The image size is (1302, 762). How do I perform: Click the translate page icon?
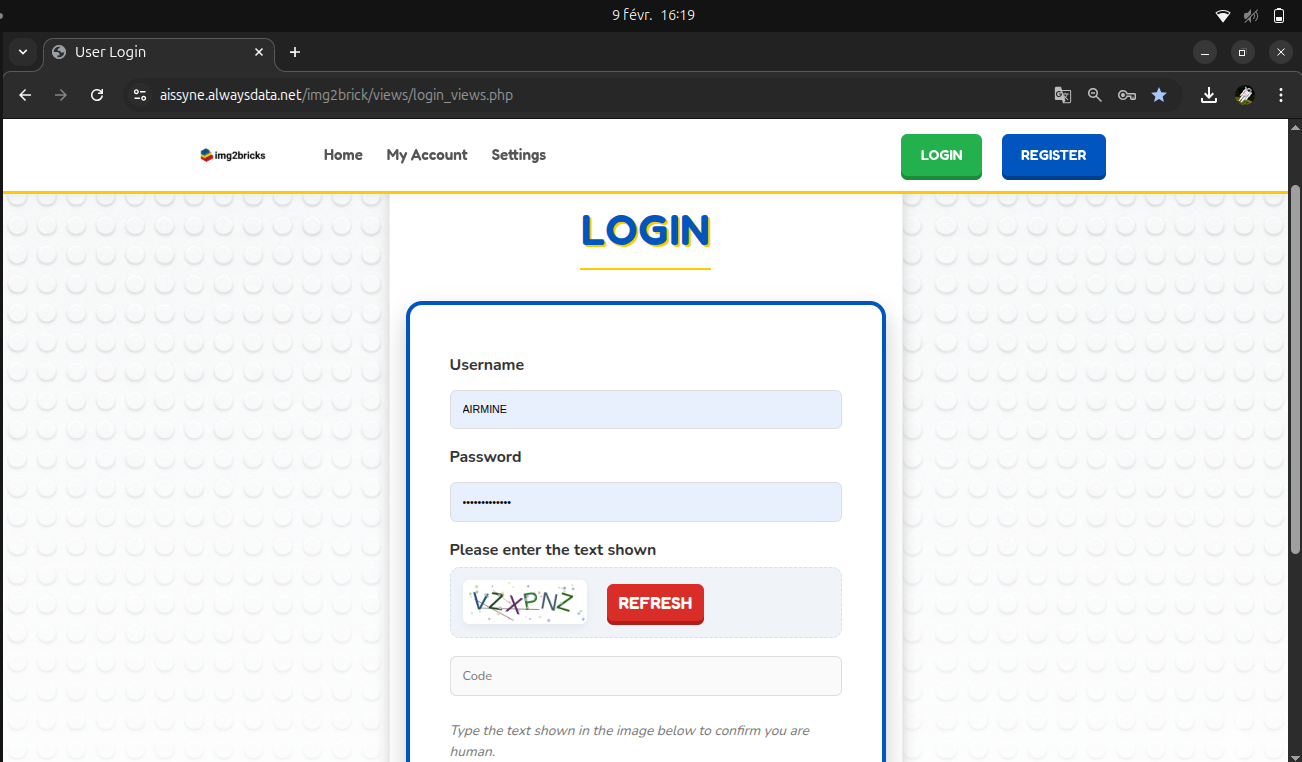(x=1062, y=95)
